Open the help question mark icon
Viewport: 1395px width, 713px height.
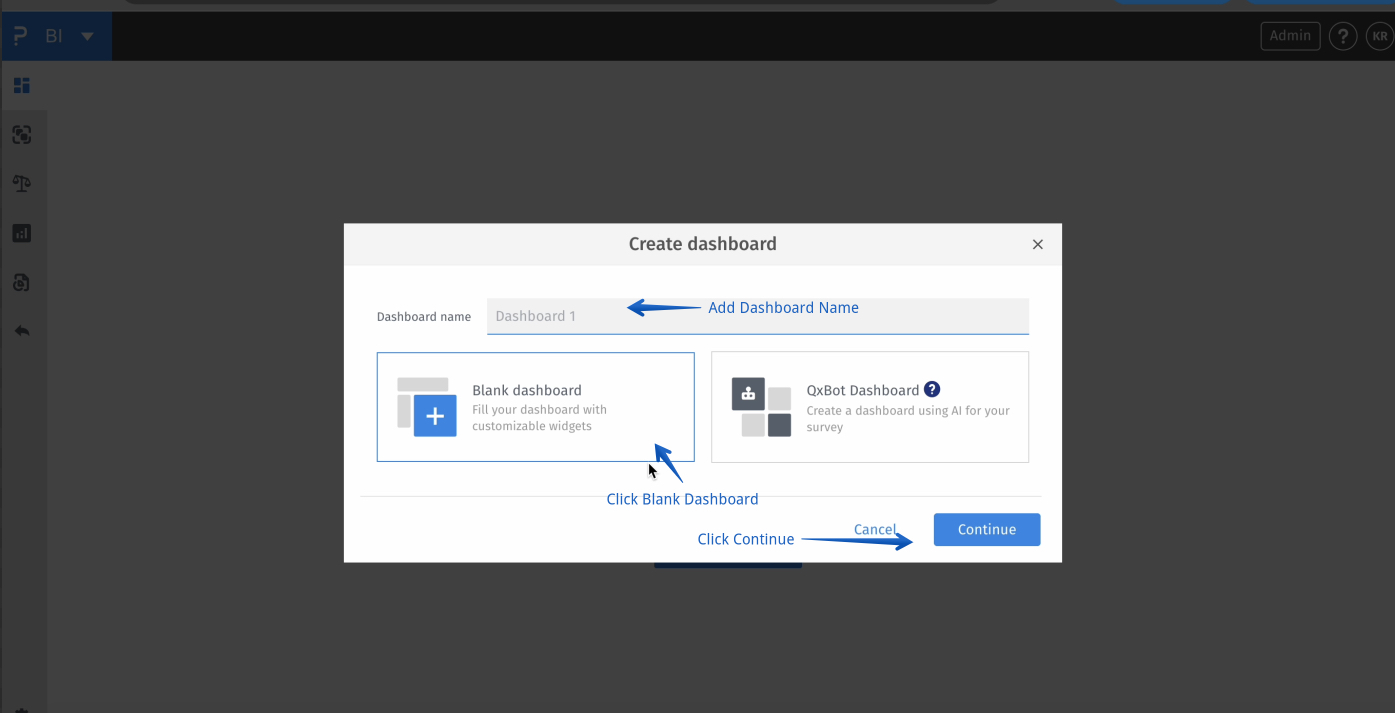pos(1343,35)
